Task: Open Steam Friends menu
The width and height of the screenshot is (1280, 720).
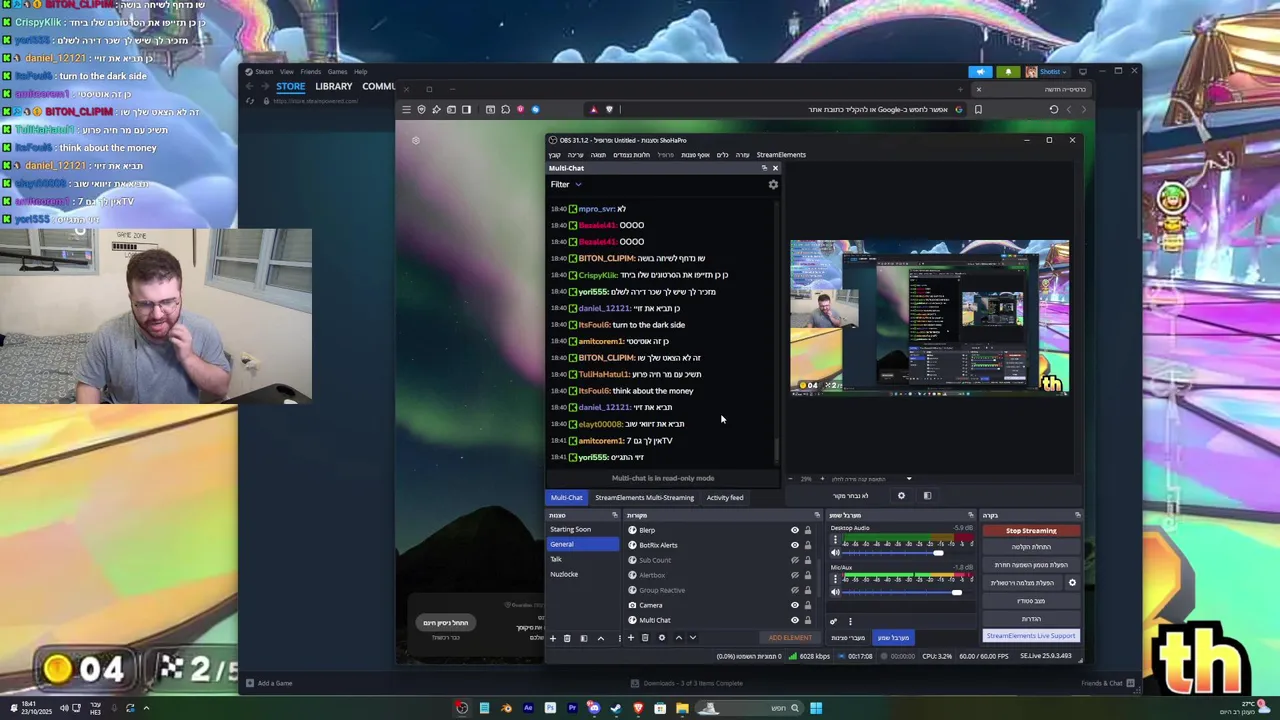Action: click(x=311, y=72)
